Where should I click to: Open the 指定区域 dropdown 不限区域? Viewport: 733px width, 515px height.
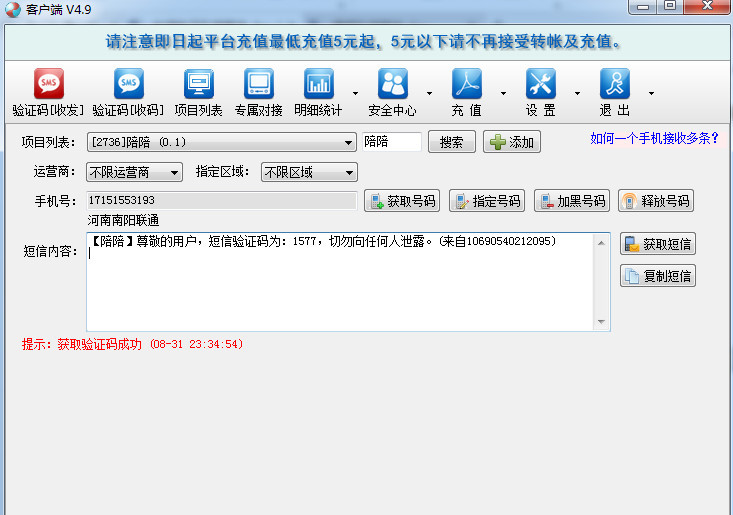309,172
